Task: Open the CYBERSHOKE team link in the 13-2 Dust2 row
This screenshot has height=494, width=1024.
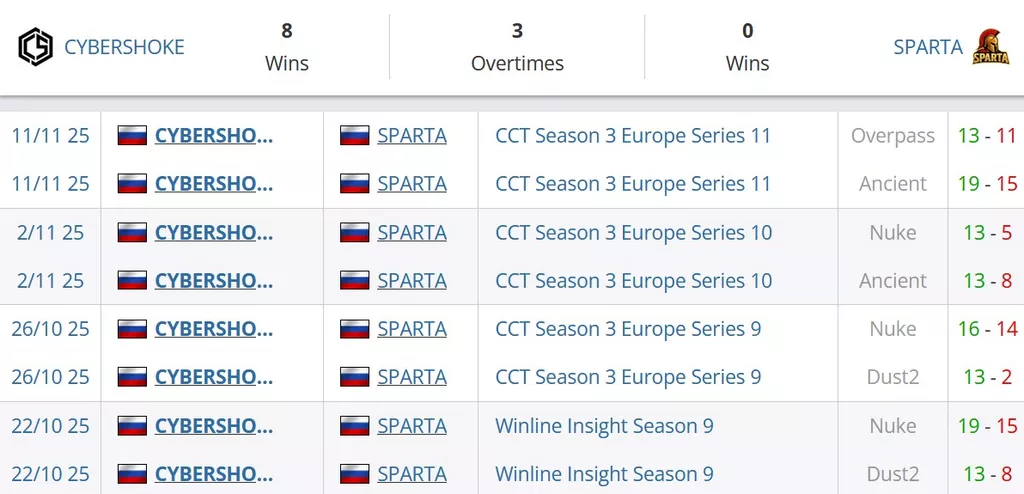Action: pos(214,377)
